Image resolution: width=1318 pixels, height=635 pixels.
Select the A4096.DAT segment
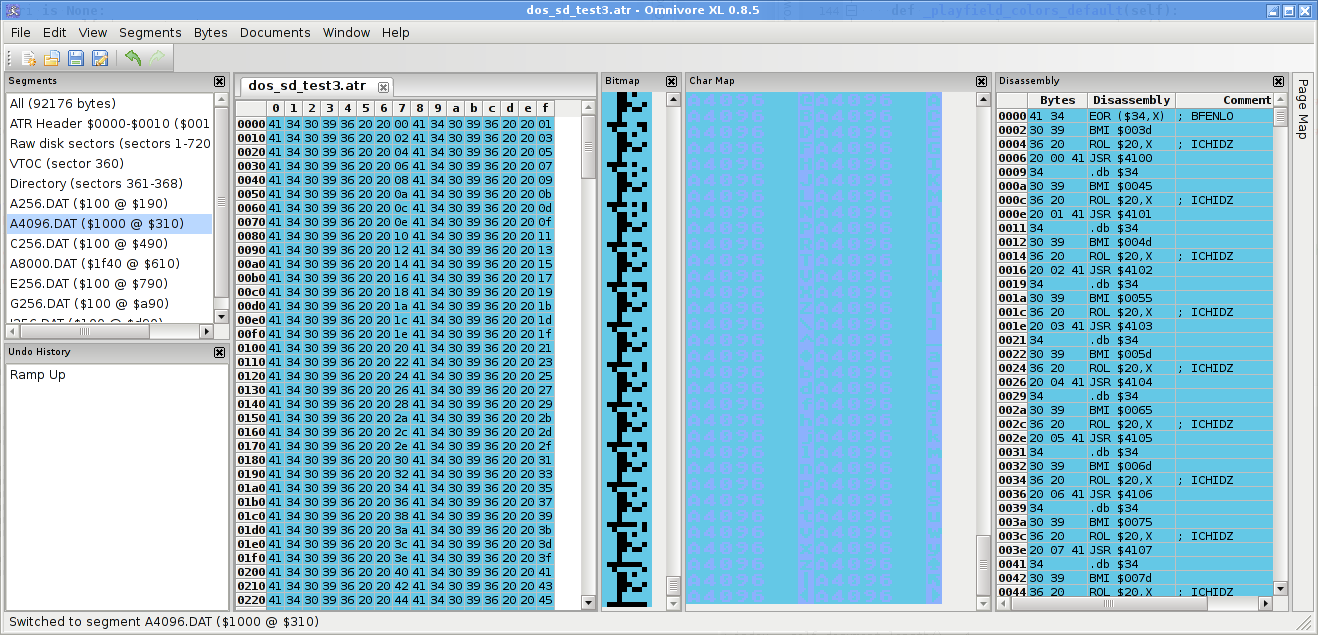110,223
